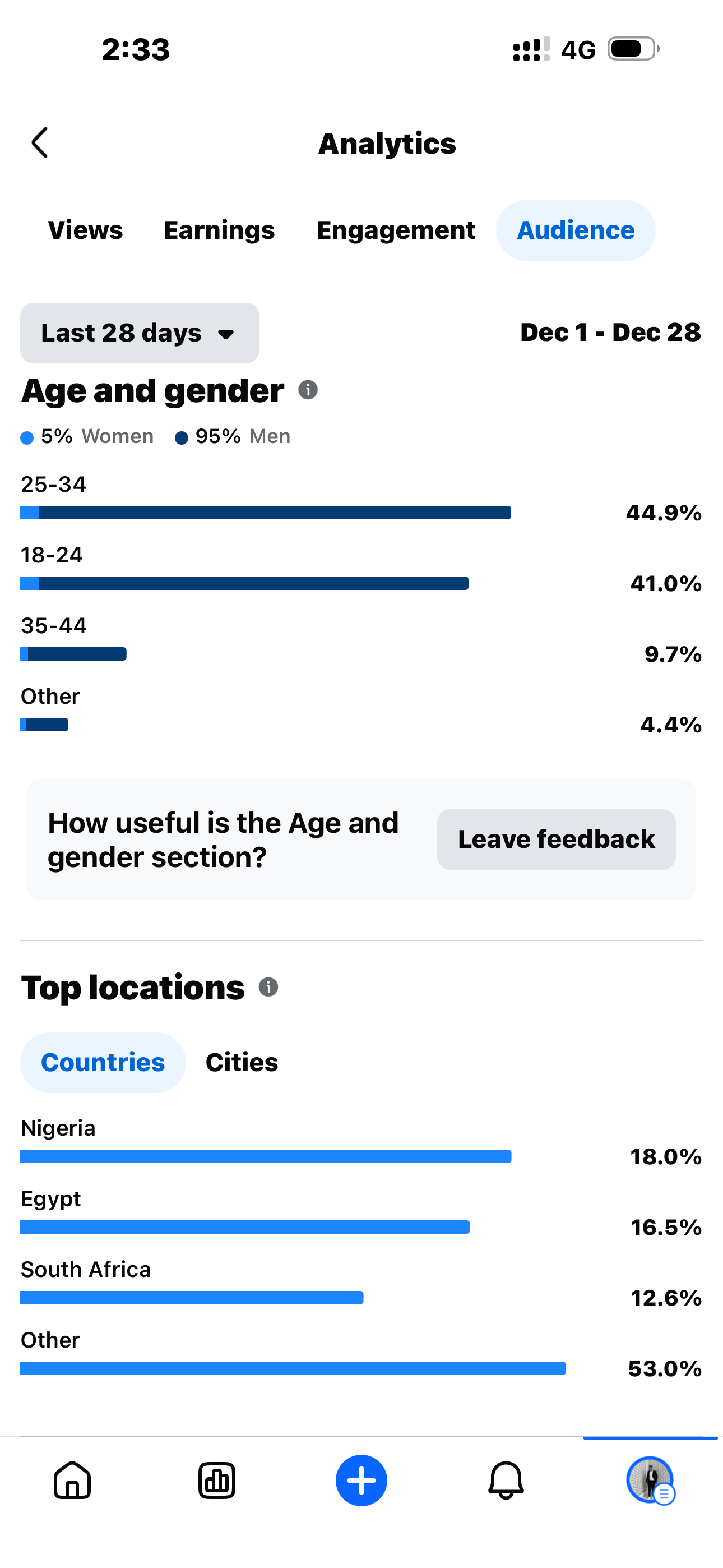Open the Engagement tab
The height and width of the screenshot is (1568, 723).
pyautogui.click(x=396, y=230)
